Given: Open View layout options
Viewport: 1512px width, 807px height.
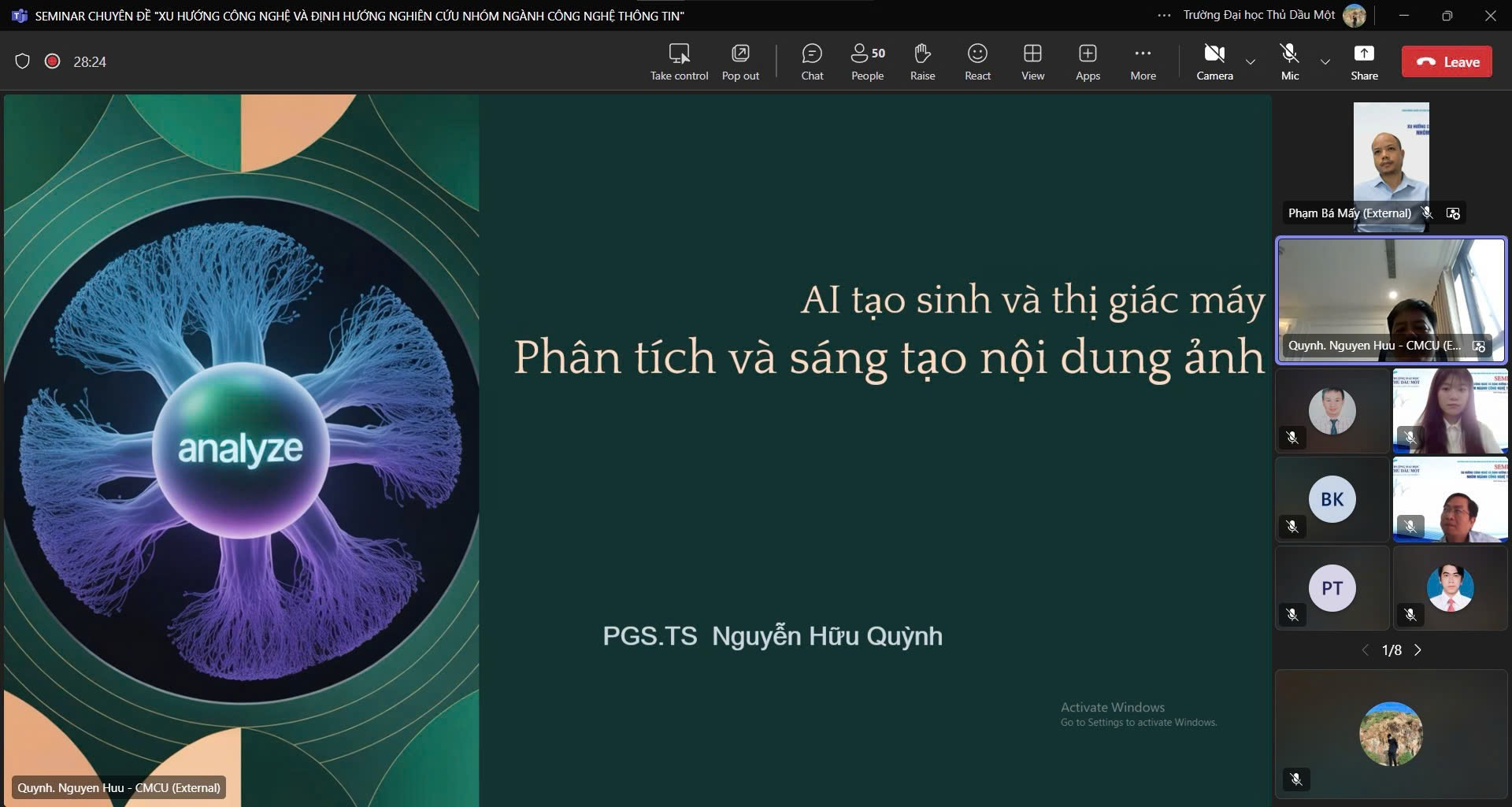Looking at the screenshot, I should (1032, 62).
